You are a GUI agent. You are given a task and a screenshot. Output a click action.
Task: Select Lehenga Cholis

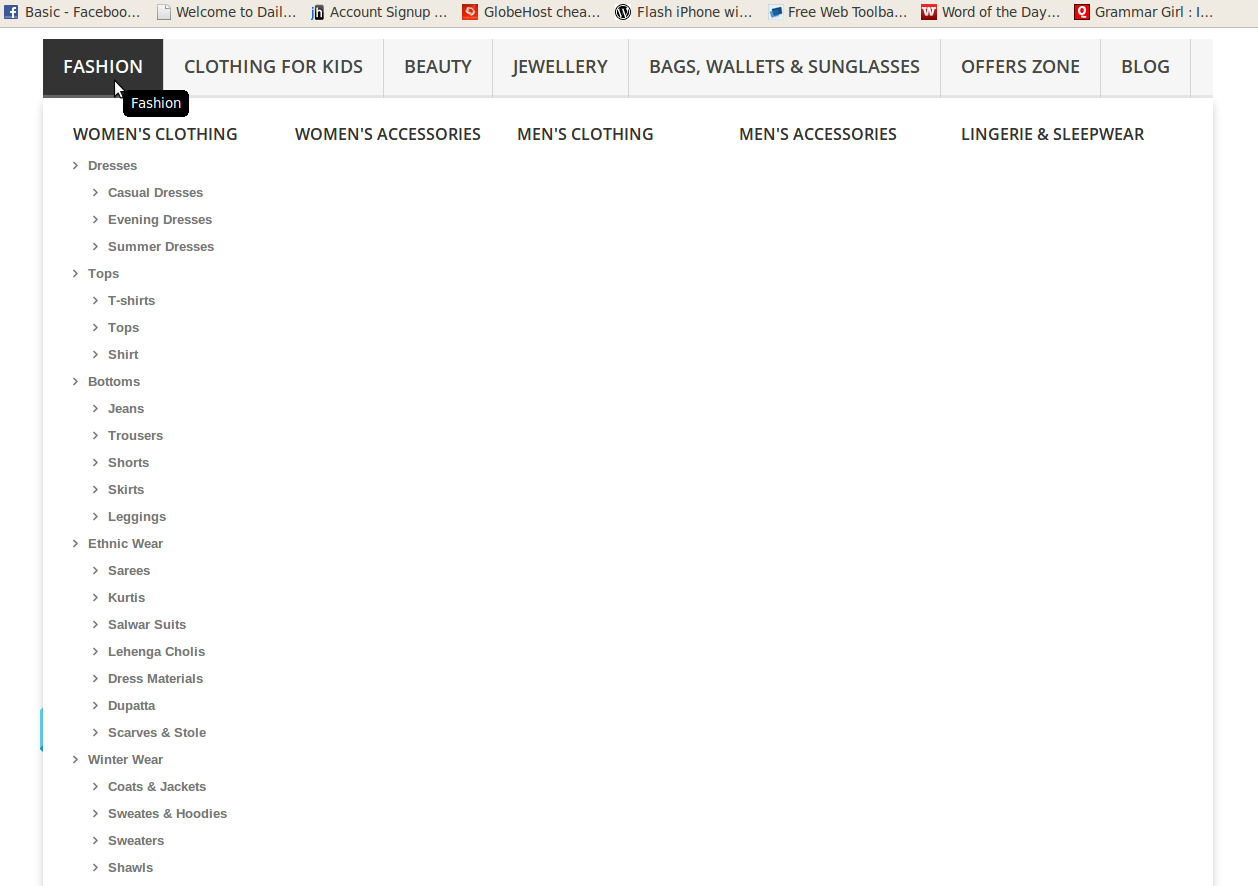[156, 652]
